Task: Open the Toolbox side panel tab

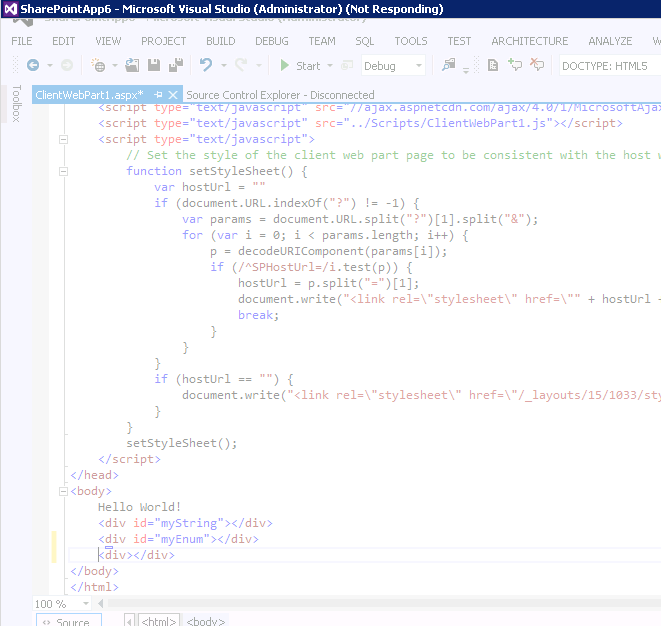Action: 16,104
